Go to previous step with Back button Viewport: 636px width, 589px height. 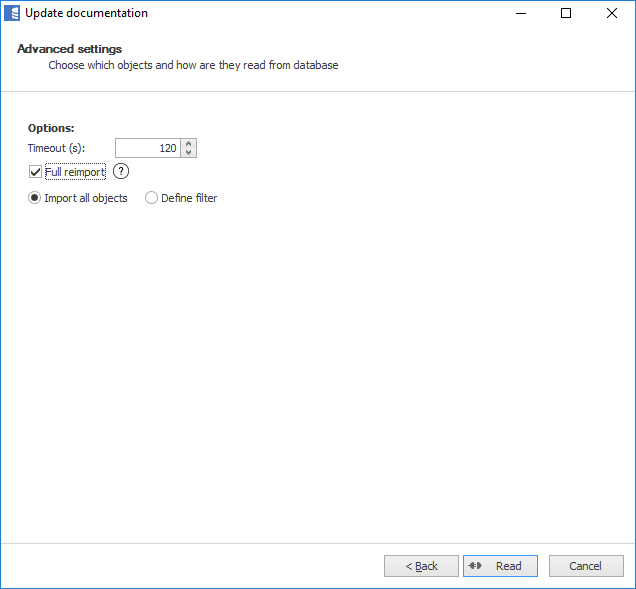[421, 566]
